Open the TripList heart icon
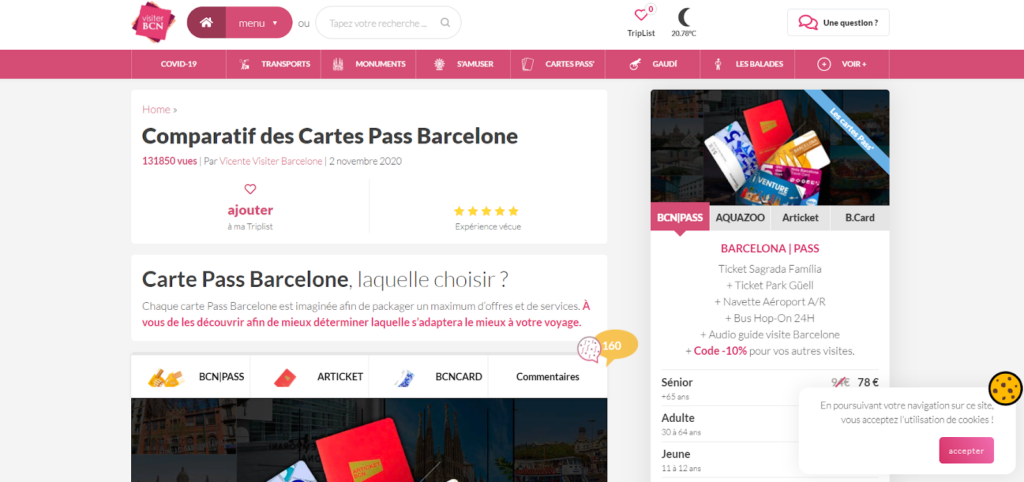 coord(641,15)
